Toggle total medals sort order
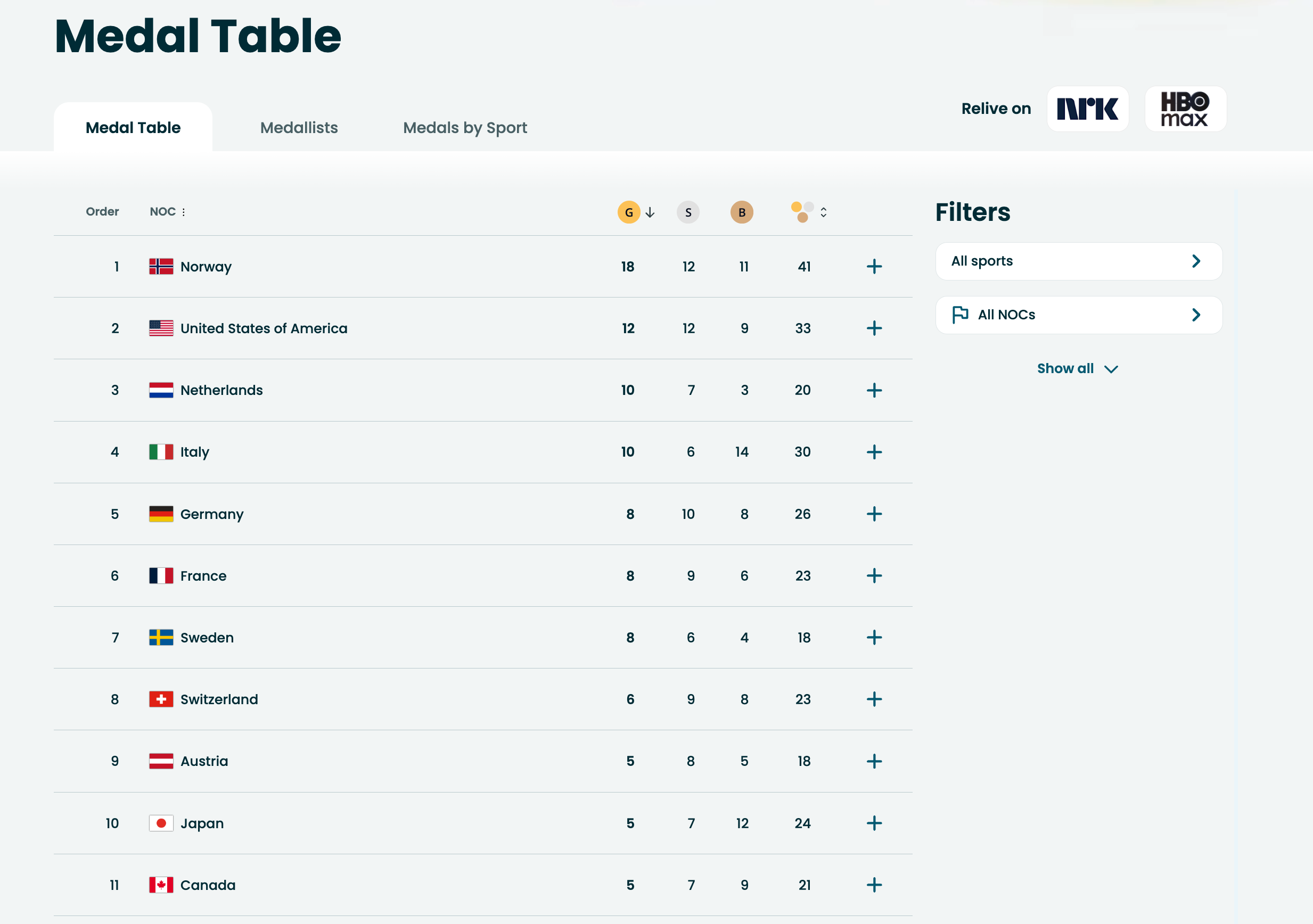Screen dimensions: 1313x924 (824, 211)
